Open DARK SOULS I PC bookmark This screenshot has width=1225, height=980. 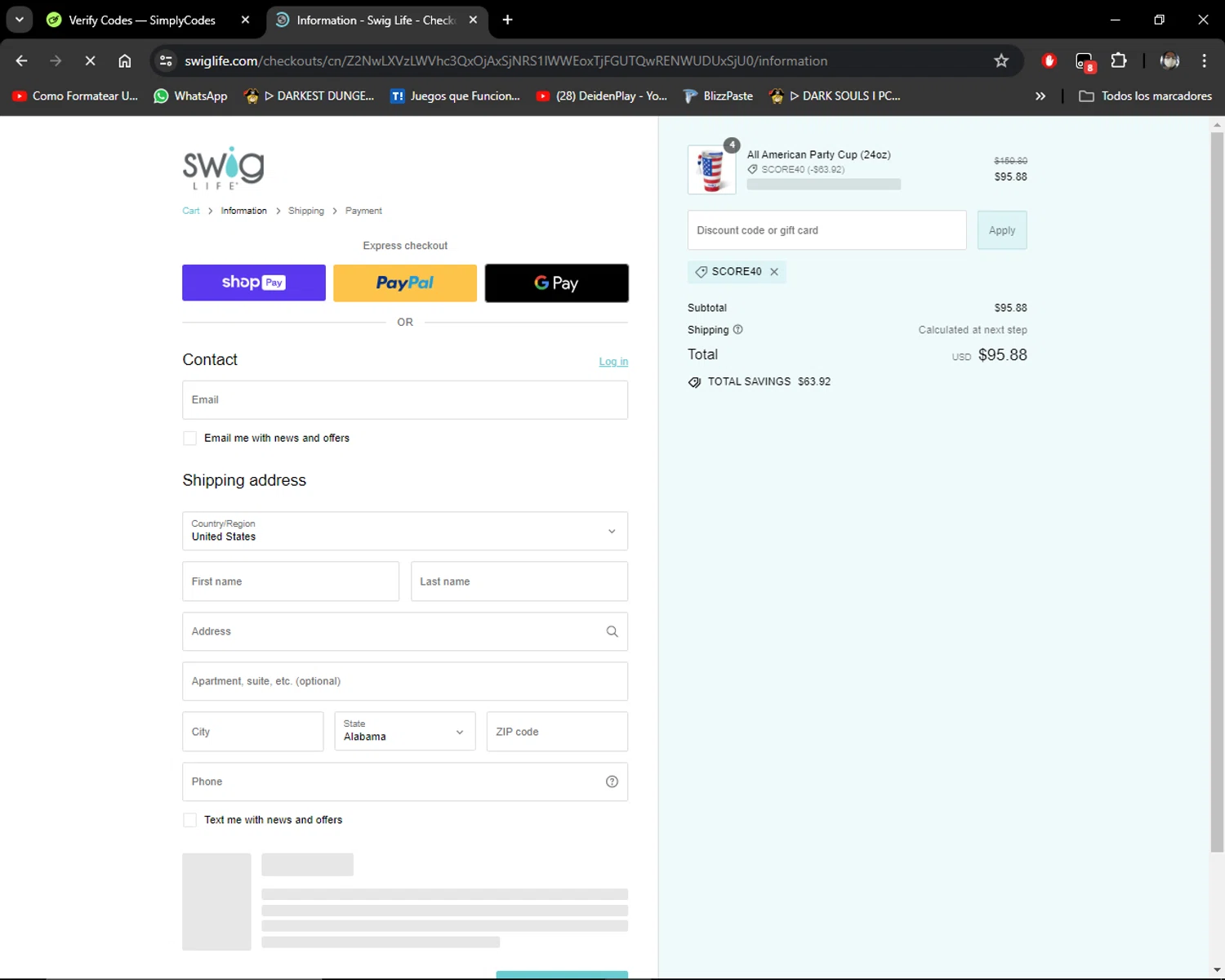pos(835,96)
